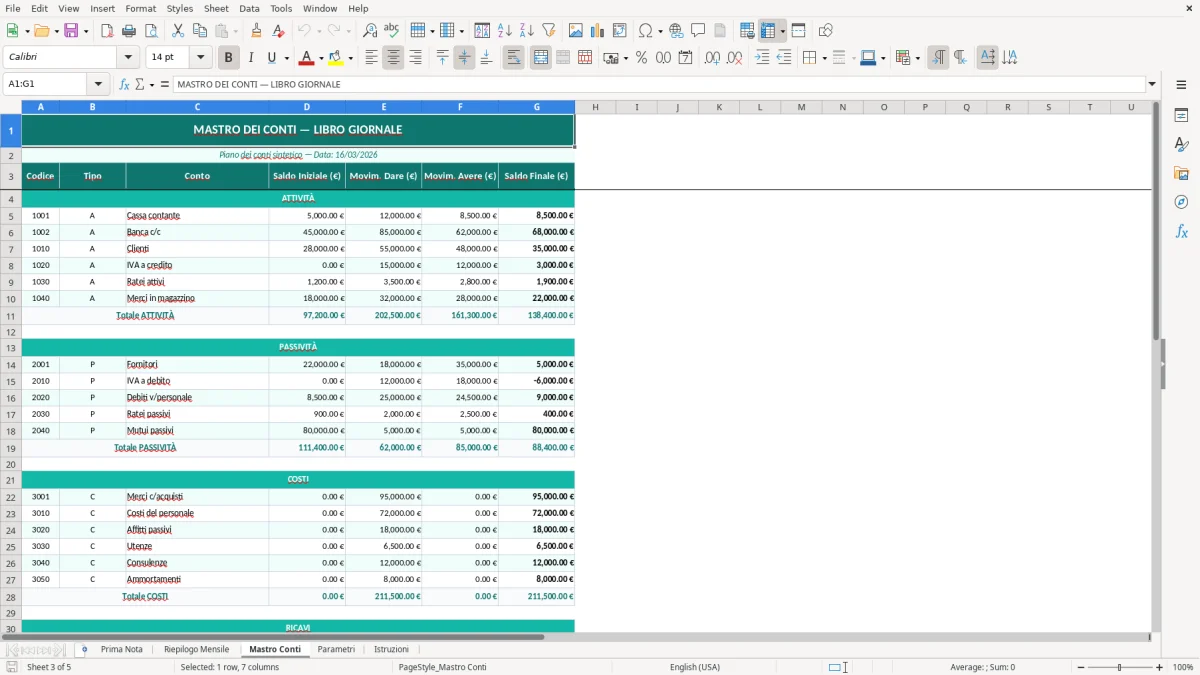Switch to the Riepilogo Mensile sheet
Screen dimensions: 1200x675
click(x=196, y=649)
